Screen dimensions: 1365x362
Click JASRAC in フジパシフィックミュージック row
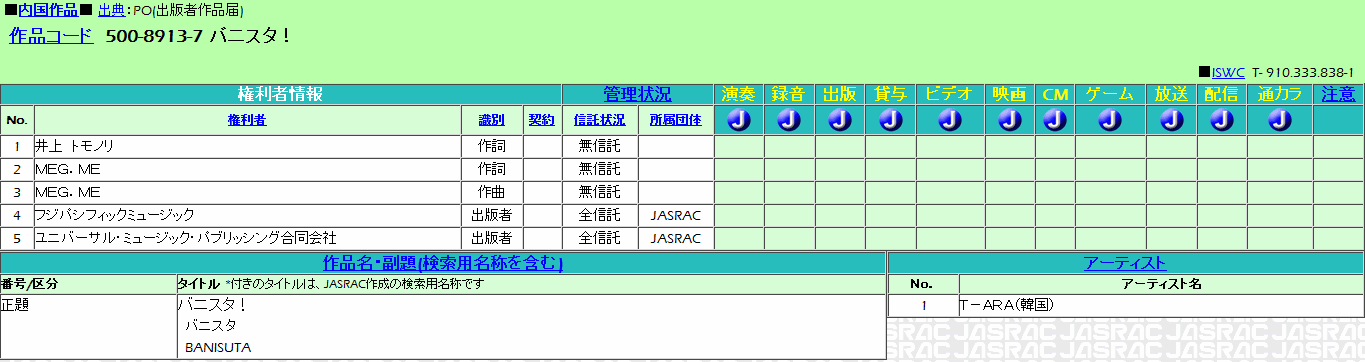pyautogui.click(x=676, y=215)
